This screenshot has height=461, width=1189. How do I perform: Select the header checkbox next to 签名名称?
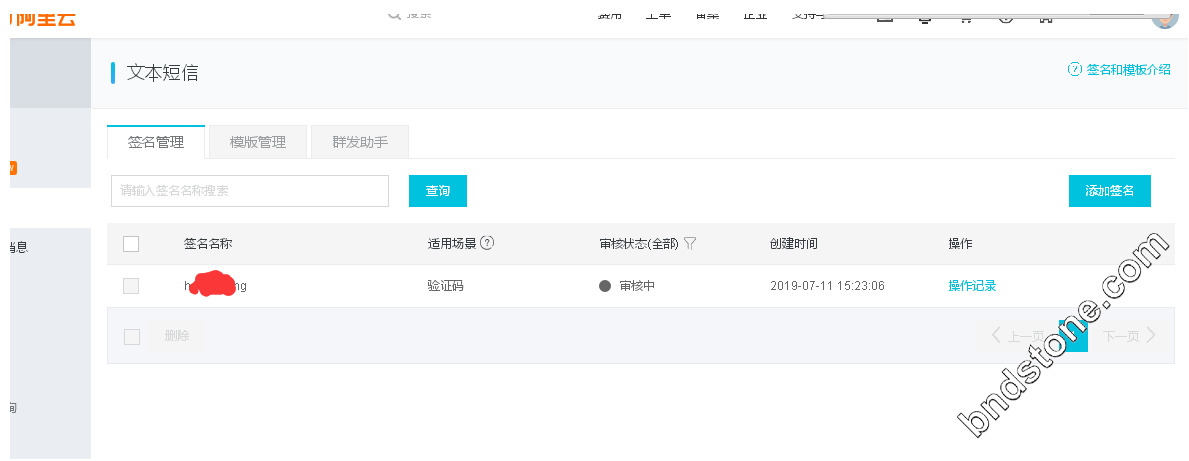point(131,243)
